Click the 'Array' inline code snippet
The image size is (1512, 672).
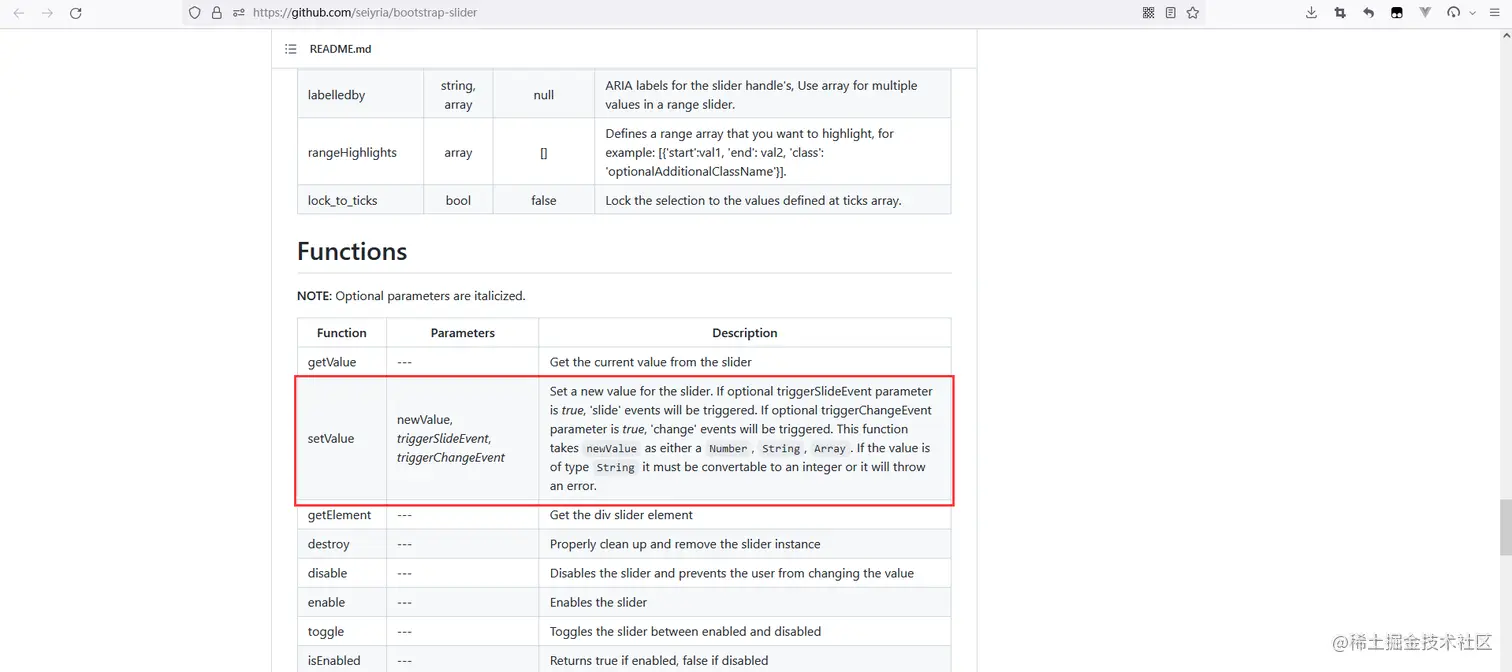click(829, 449)
